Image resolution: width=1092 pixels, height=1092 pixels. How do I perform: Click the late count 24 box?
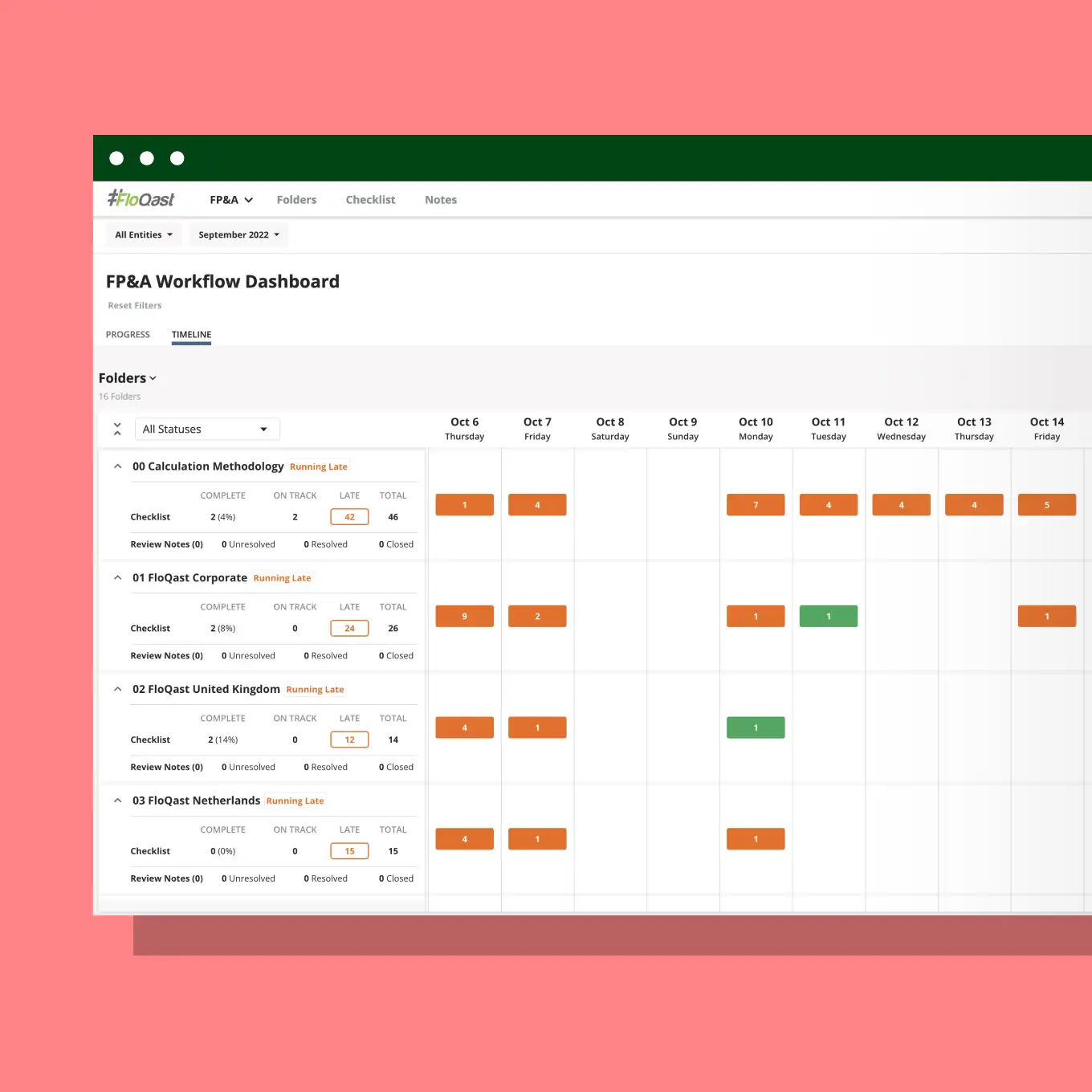349,629
